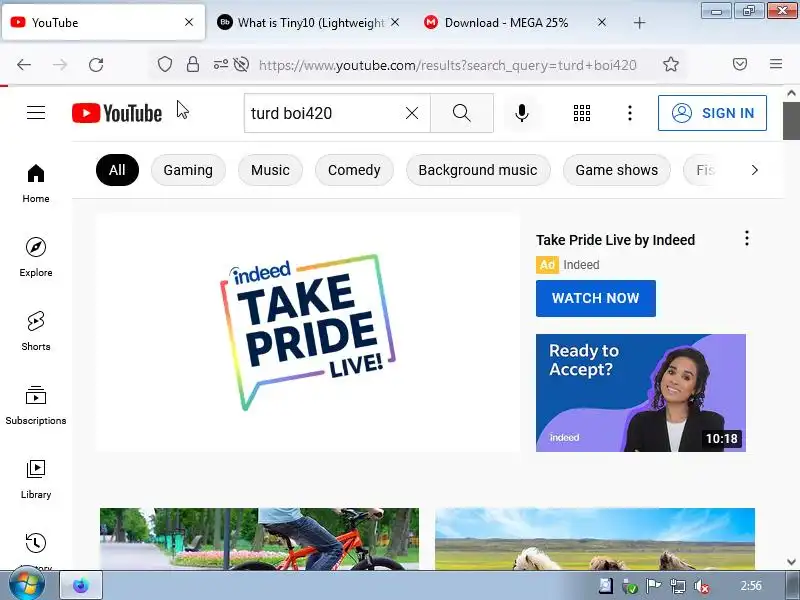
Task: Select the Background music filter chip
Action: 478,170
